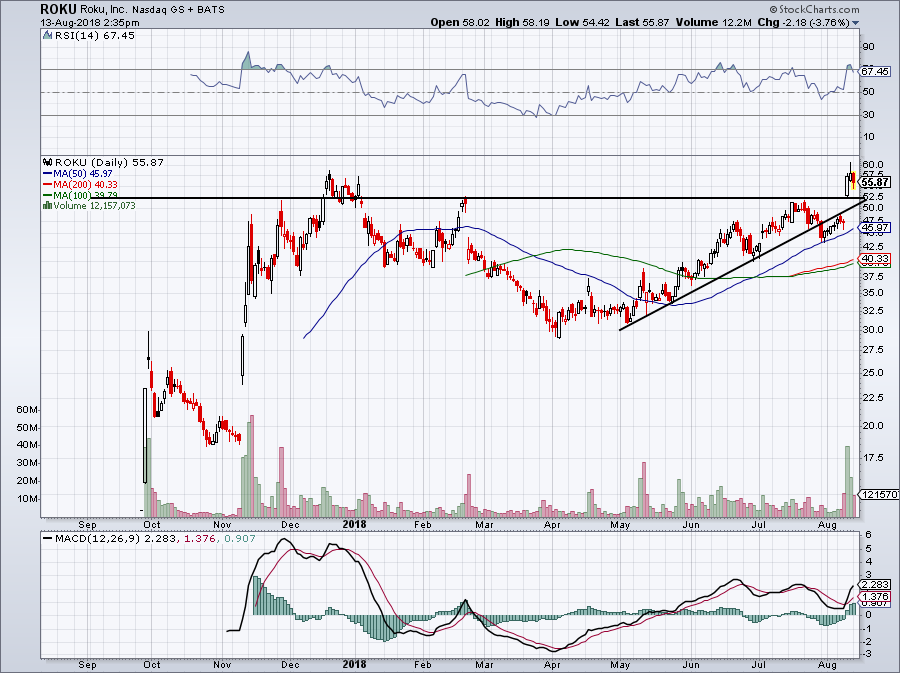Image resolution: width=900 pixels, height=673 pixels.
Task: Click the 'Chg -2.18 (-3.76%)' value
Action: click(x=804, y=22)
